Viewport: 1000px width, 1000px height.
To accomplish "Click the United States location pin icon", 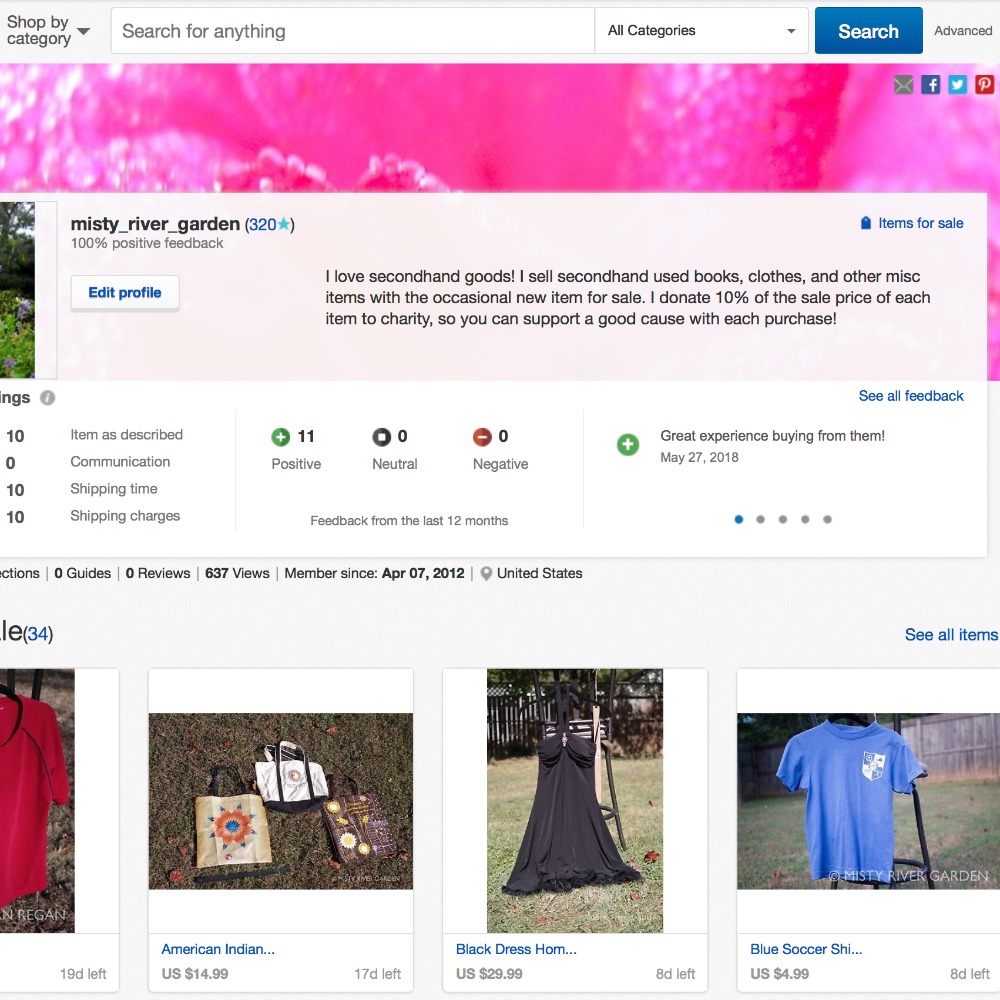I will pos(486,574).
